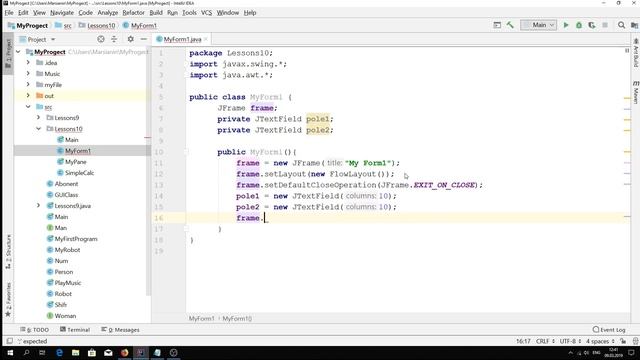This screenshot has height=360, width=640.
Task: Open the Build menu
Action: pyautogui.click(x=156, y=13)
